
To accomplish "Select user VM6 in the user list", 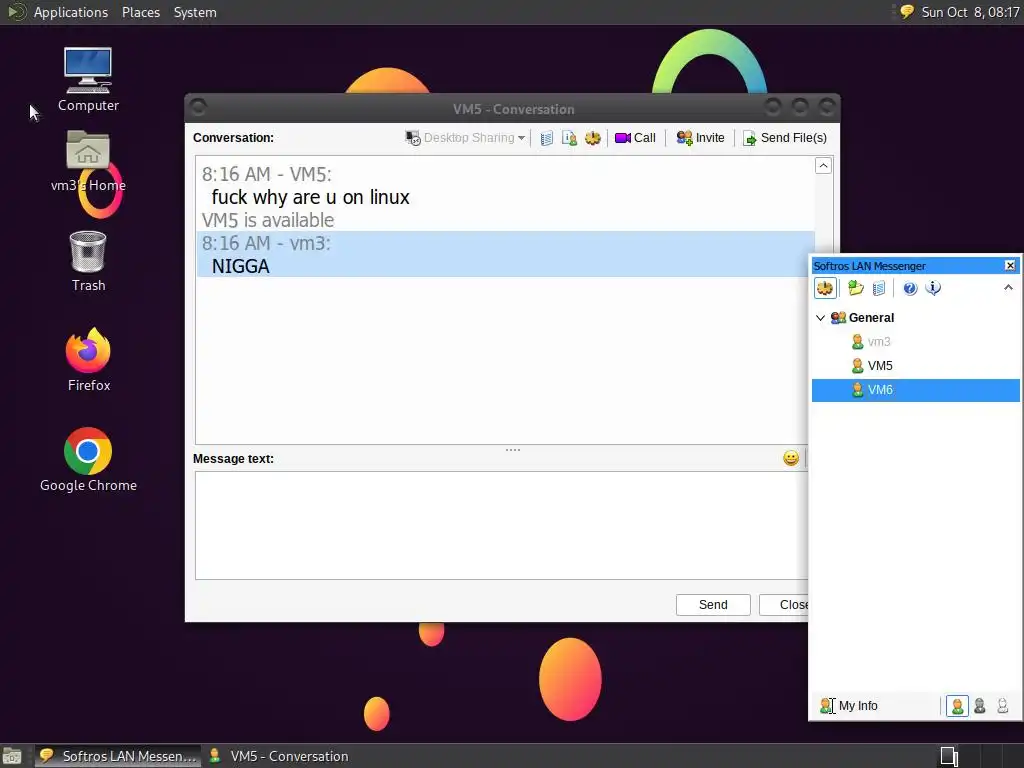I will click(916, 390).
